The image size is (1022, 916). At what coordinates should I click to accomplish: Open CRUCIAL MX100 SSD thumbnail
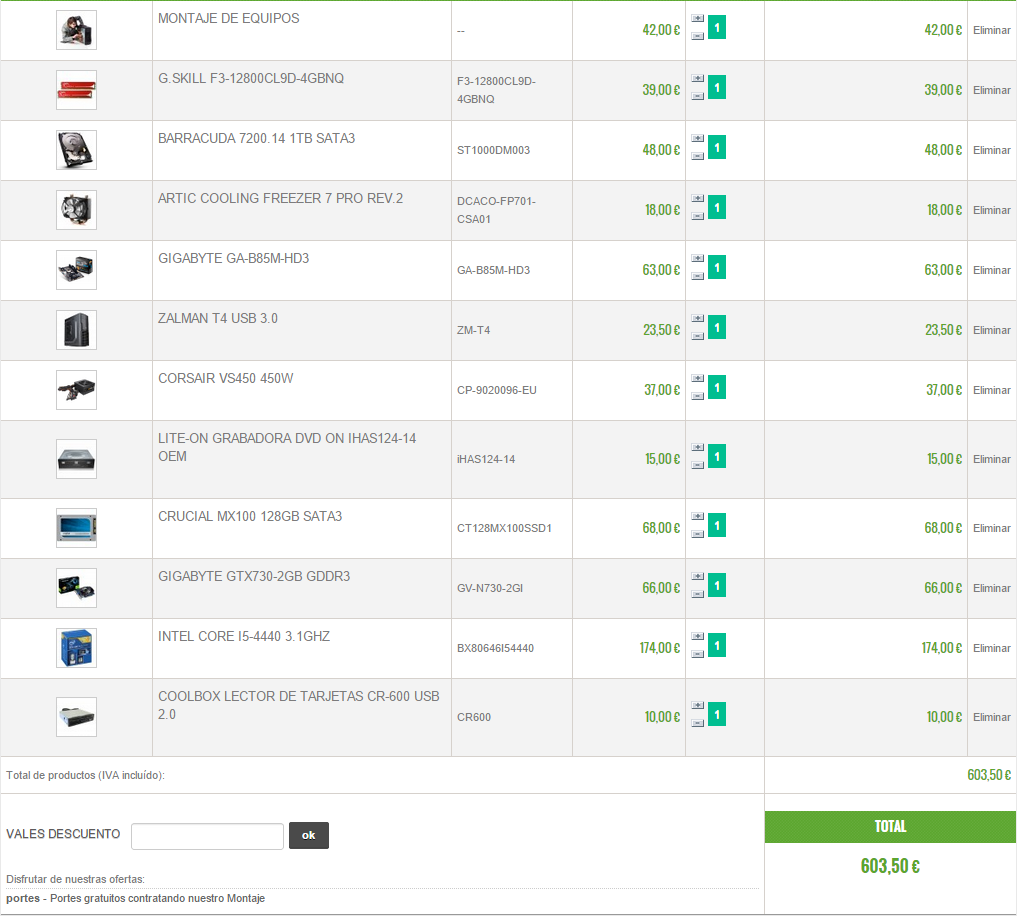click(76, 528)
